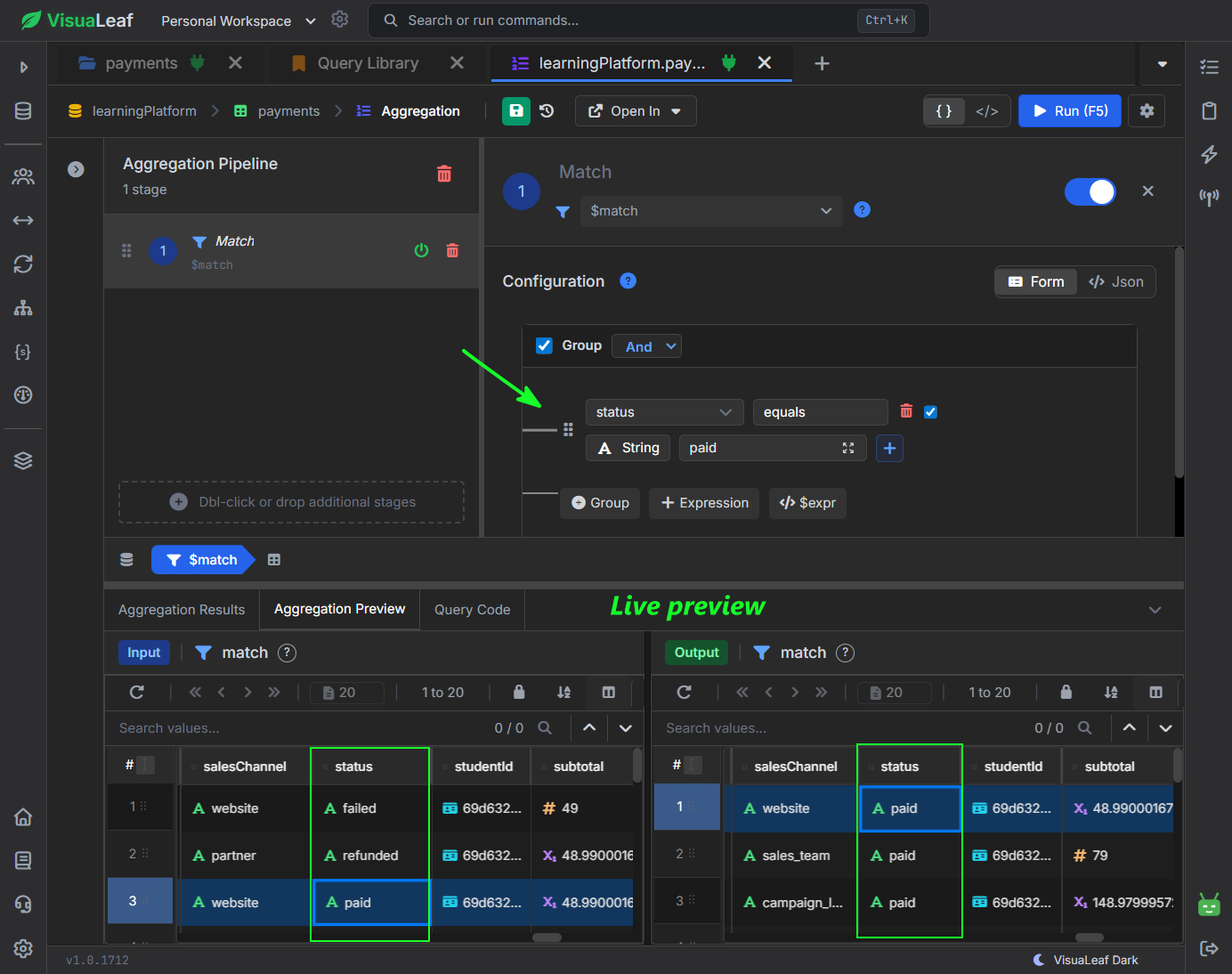1232x974 pixels.
Task: Open bottom-left settings gear icon
Action: coord(23,948)
